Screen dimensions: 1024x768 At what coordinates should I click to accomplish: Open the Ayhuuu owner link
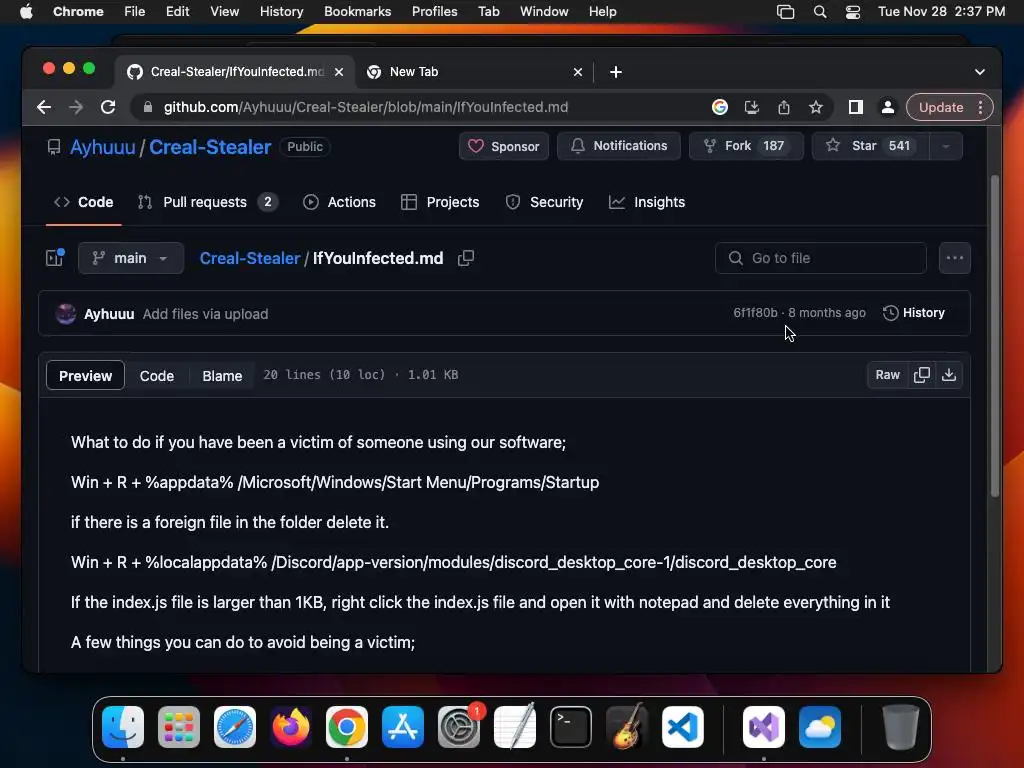103,147
